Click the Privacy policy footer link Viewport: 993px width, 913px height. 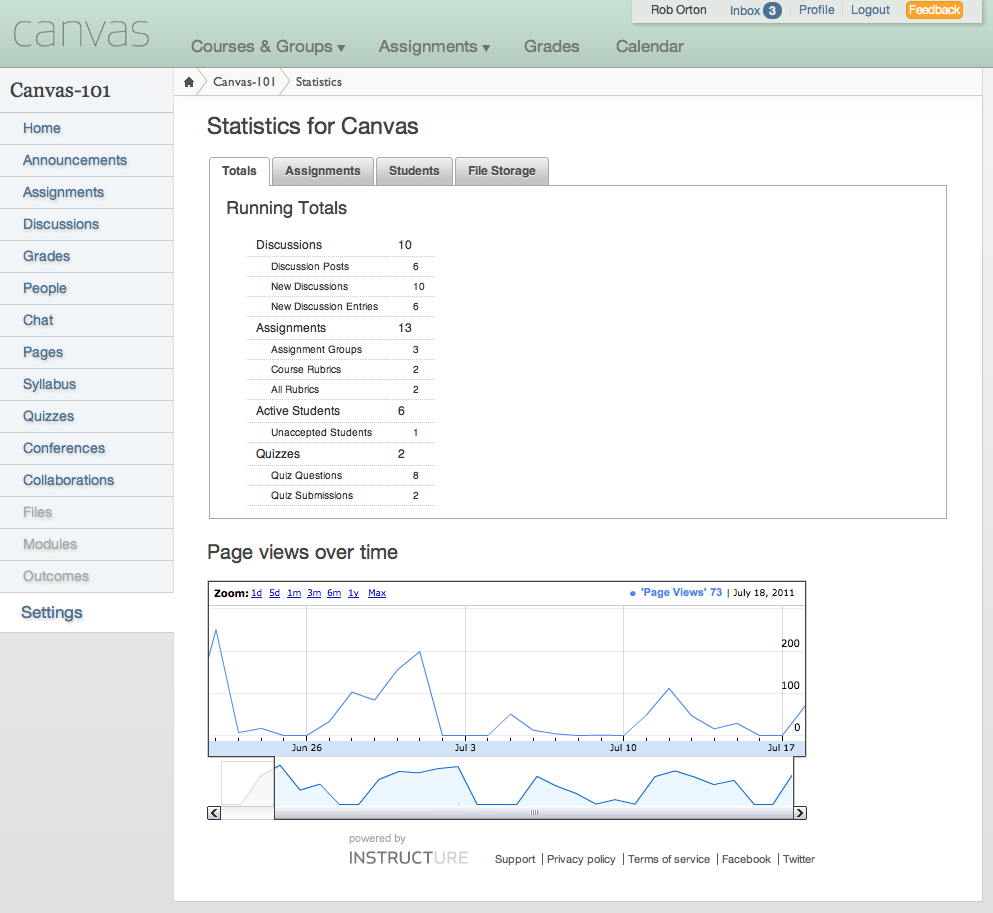coord(581,859)
